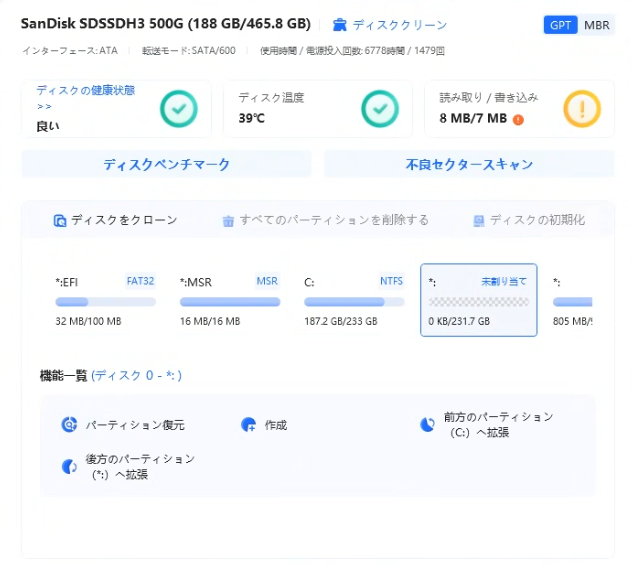Click the trash icon for deleting all partitions

point(228,221)
